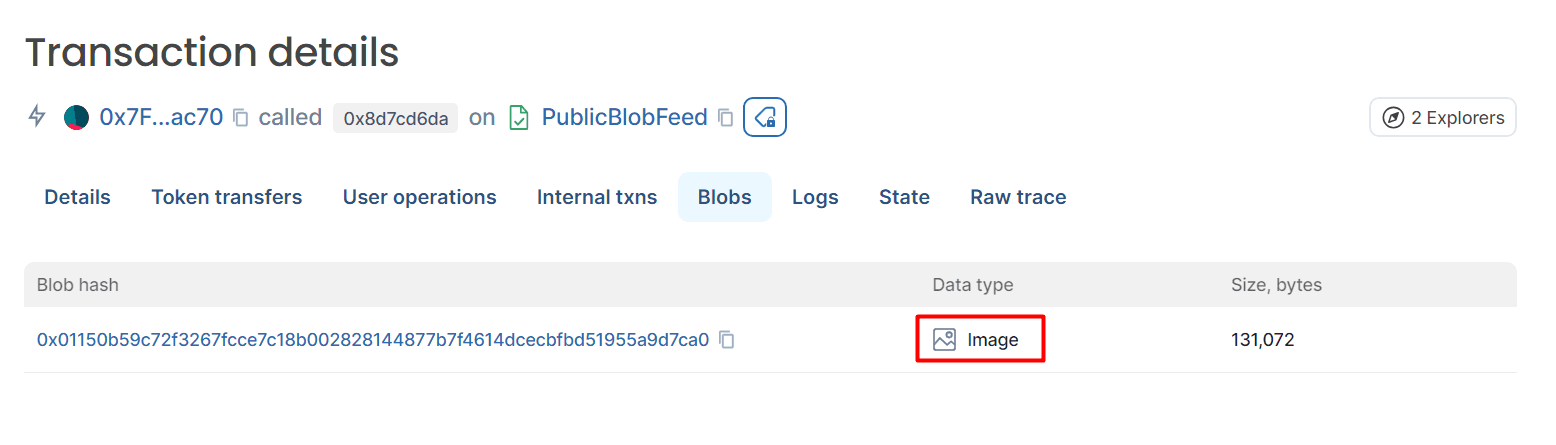Open the Token transfers tab
Screen dimensions: 1556x445
227,197
